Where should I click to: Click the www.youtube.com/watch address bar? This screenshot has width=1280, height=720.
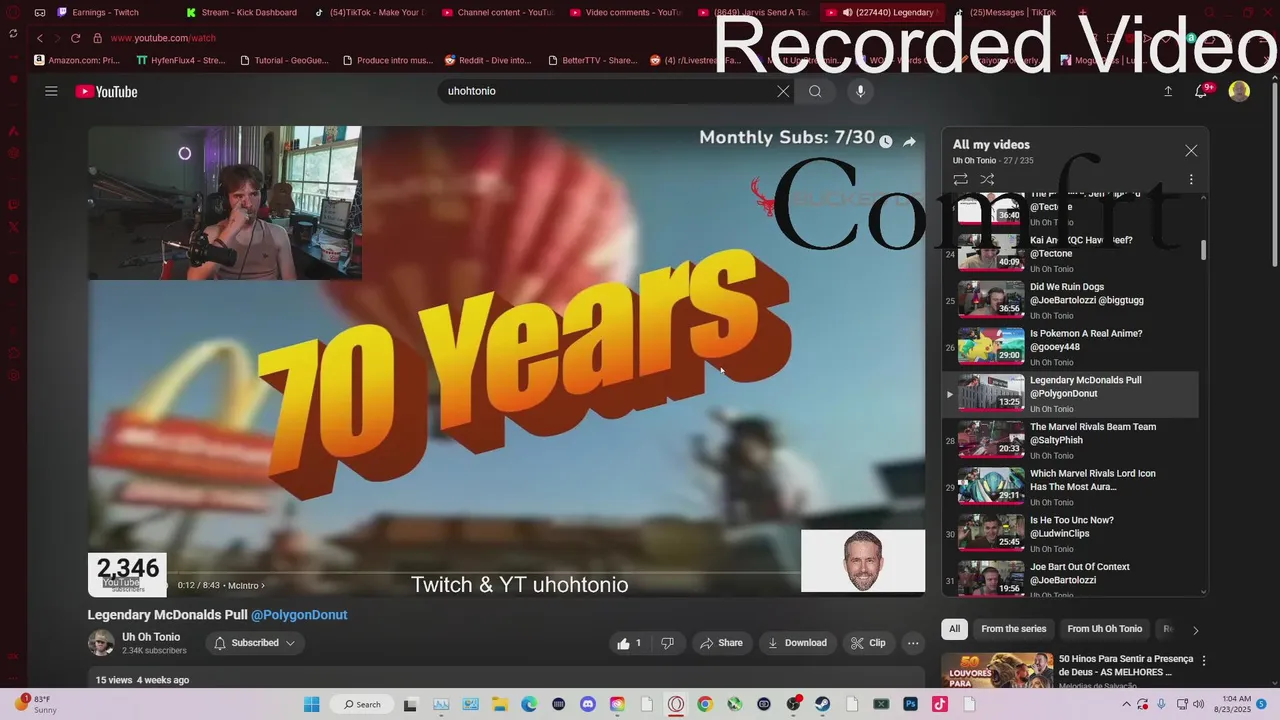163,38
